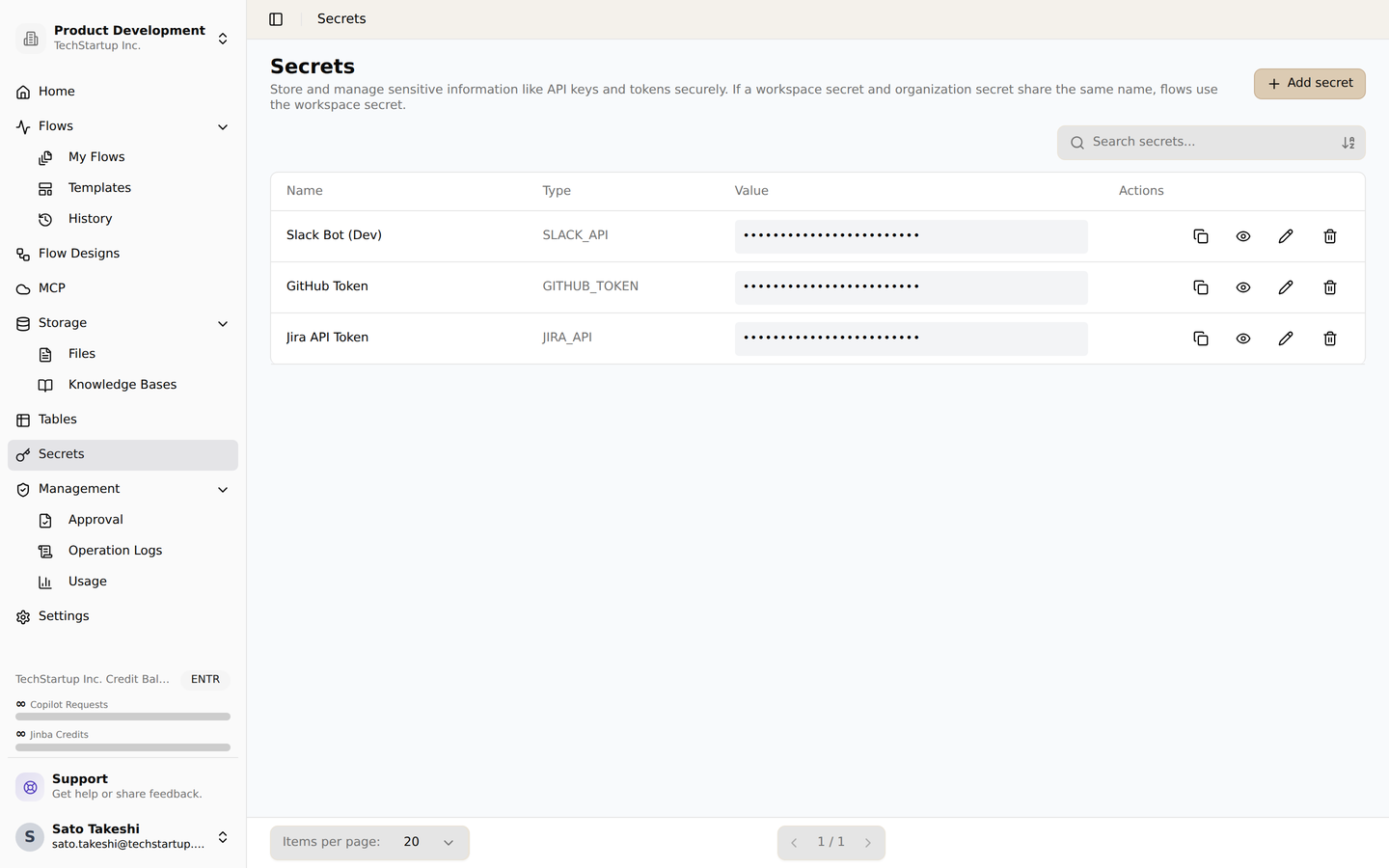Click the JIRA_API type cell
The image size is (1389, 868).
click(x=567, y=338)
